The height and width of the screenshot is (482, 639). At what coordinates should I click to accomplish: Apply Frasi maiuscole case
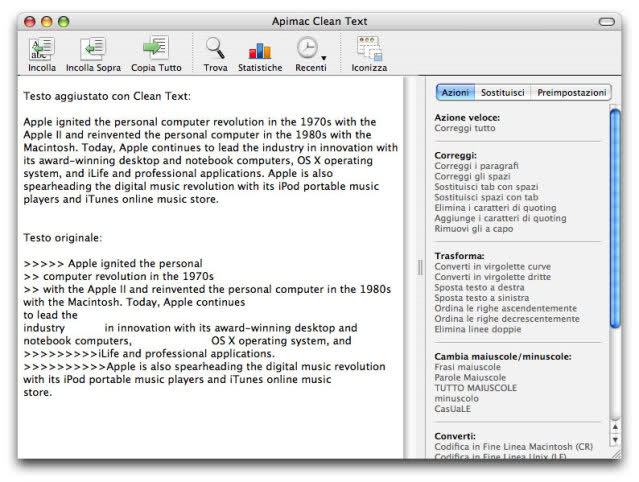pyautogui.click(x=467, y=367)
